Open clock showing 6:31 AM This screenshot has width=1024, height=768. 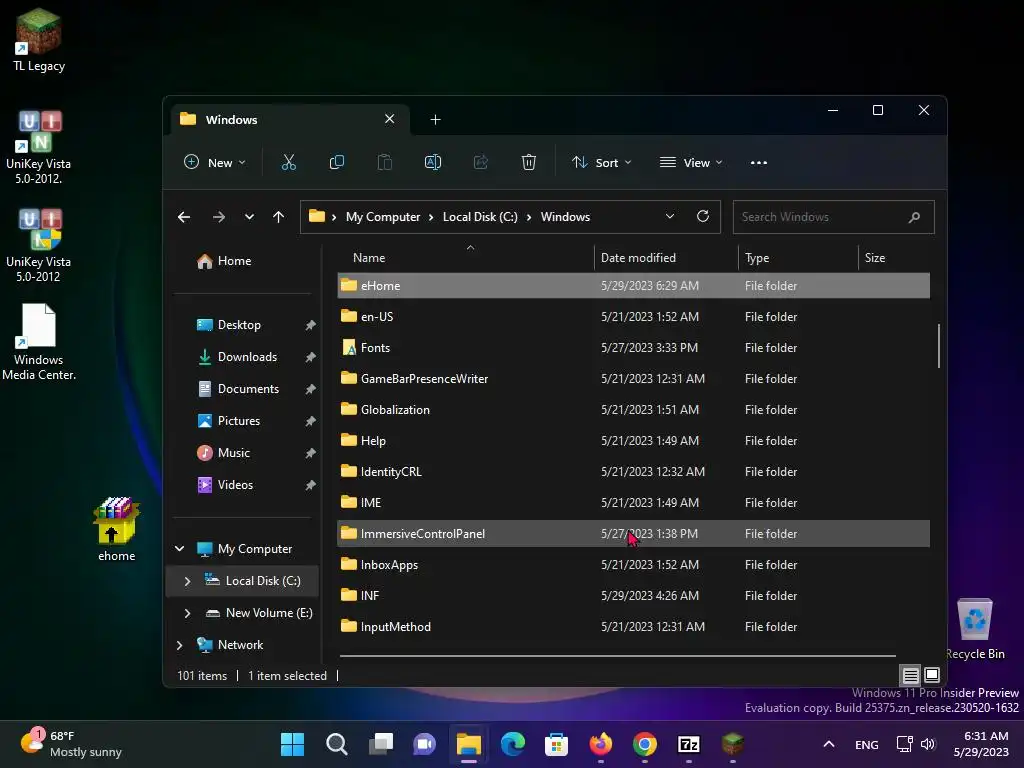point(981,744)
